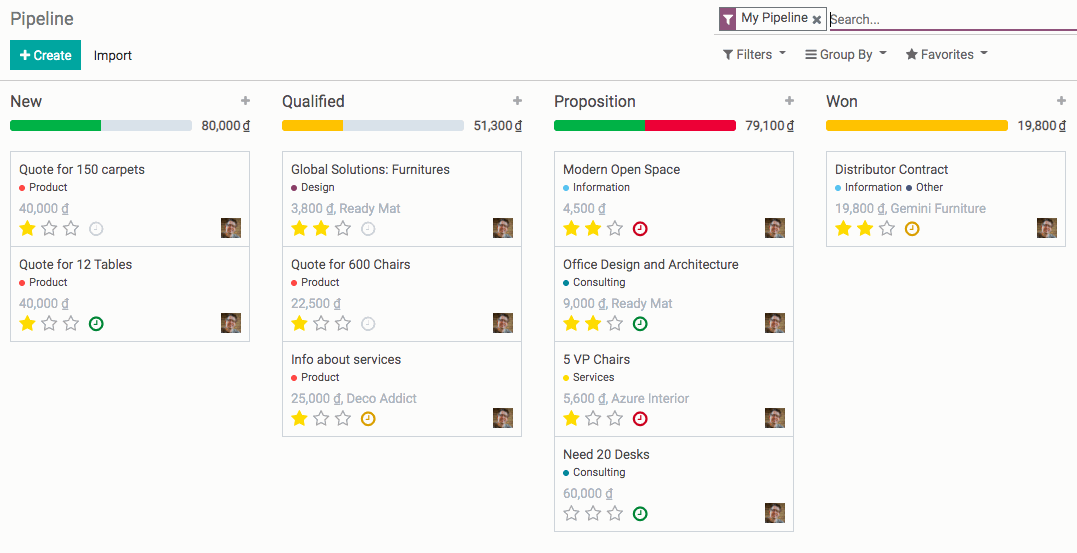
Task: Open the Global Solutions: Furnitures card
Action: tap(370, 170)
